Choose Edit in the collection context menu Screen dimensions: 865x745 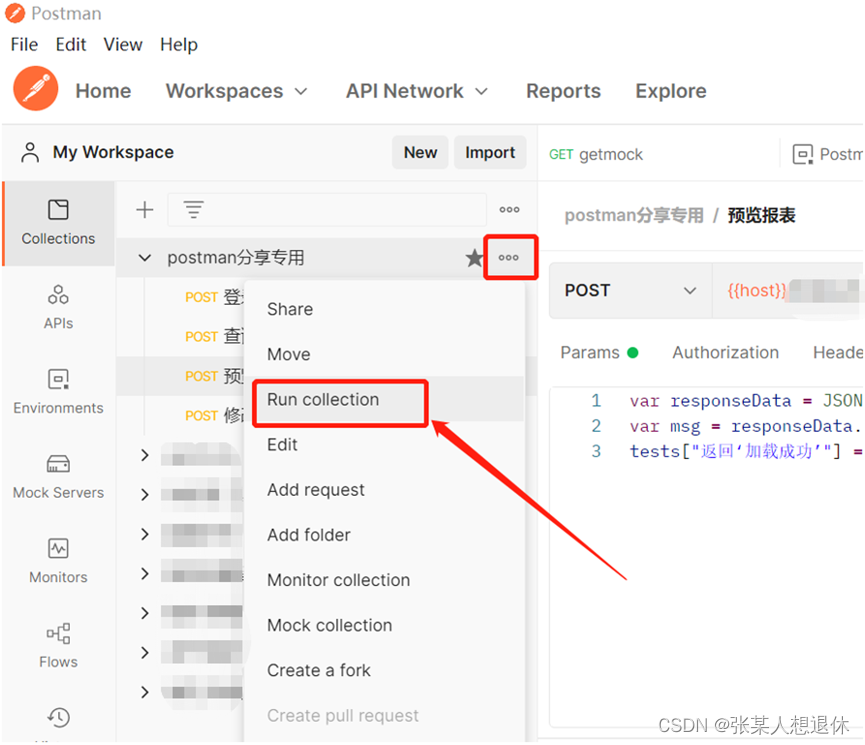pyautogui.click(x=282, y=445)
